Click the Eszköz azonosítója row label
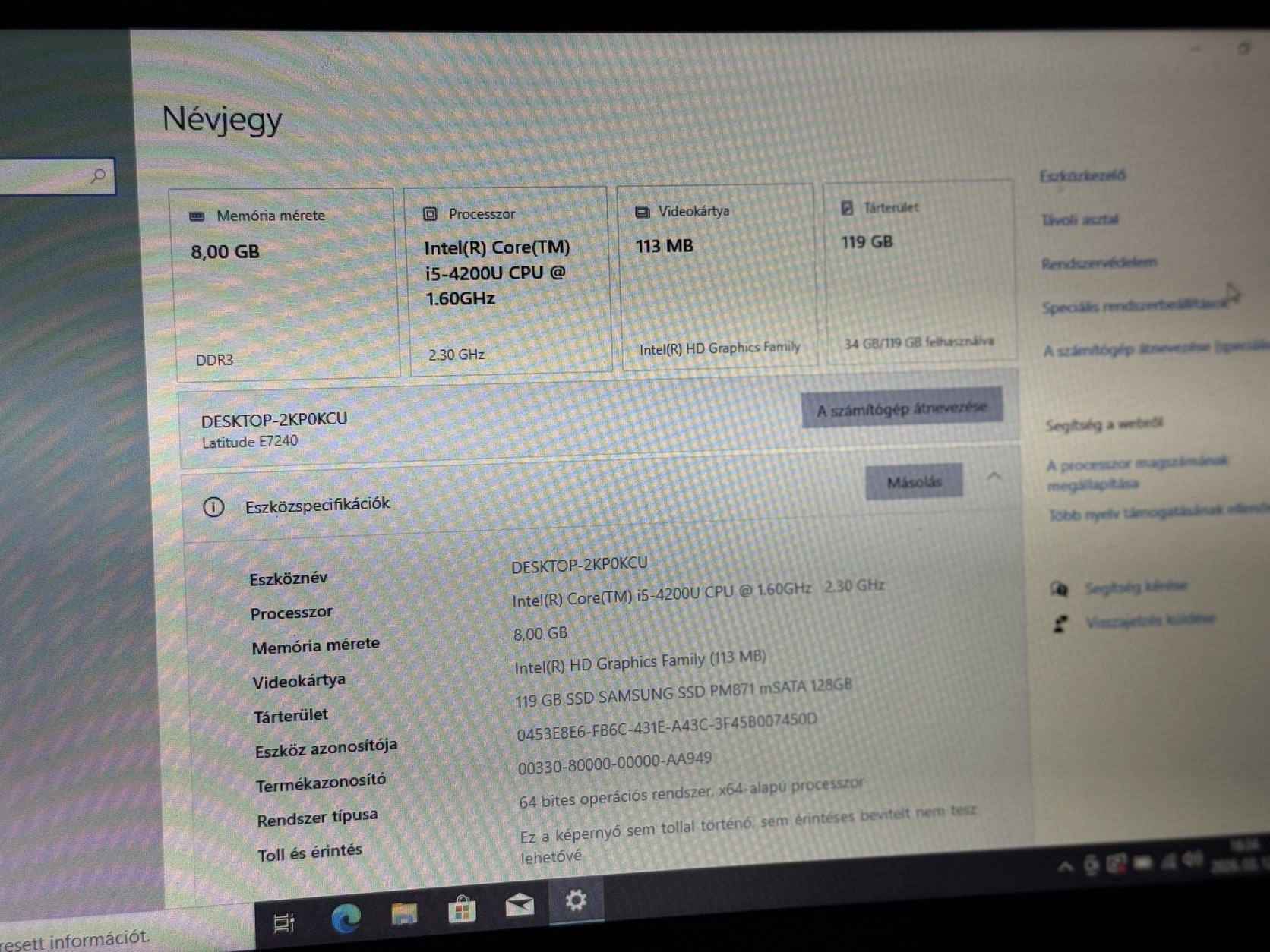This screenshot has width=1270, height=952. (x=327, y=749)
